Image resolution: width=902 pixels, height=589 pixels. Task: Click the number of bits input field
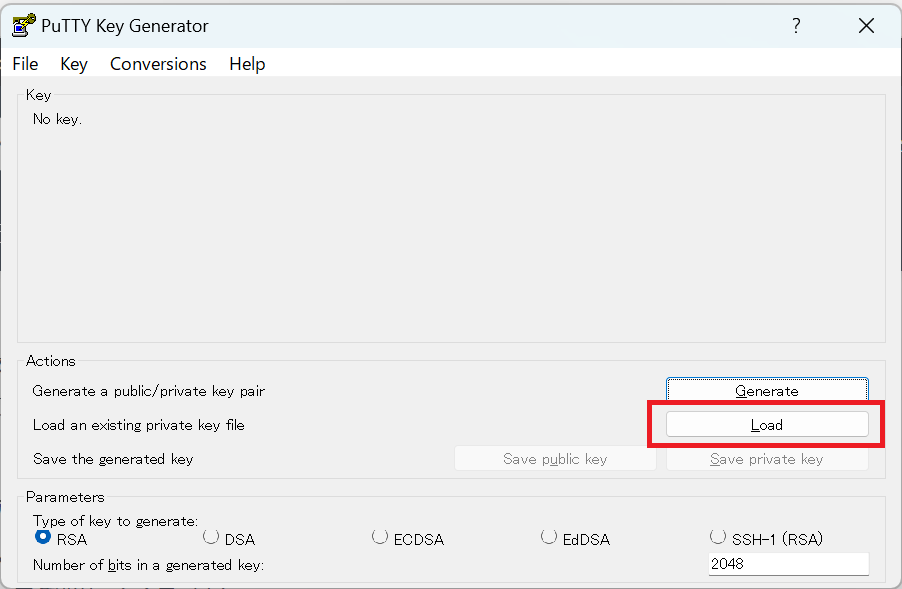pos(789,564)
